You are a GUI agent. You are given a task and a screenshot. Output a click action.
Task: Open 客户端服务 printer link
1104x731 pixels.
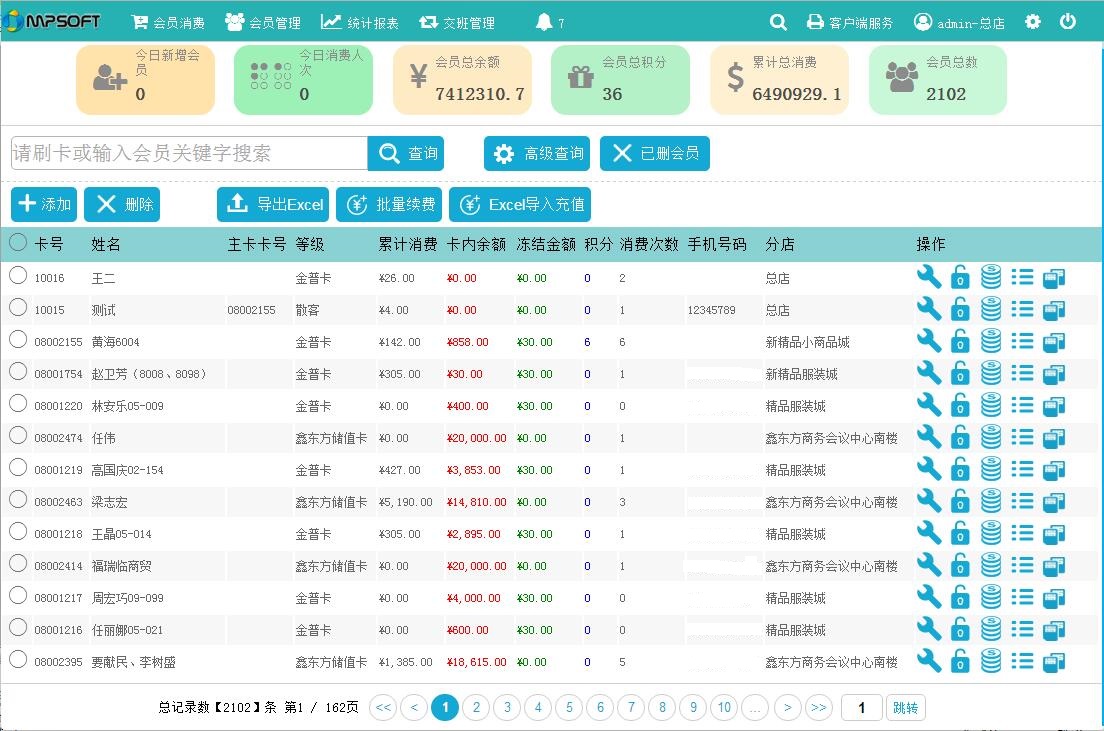pyautogui.click(x=850, y=23)
